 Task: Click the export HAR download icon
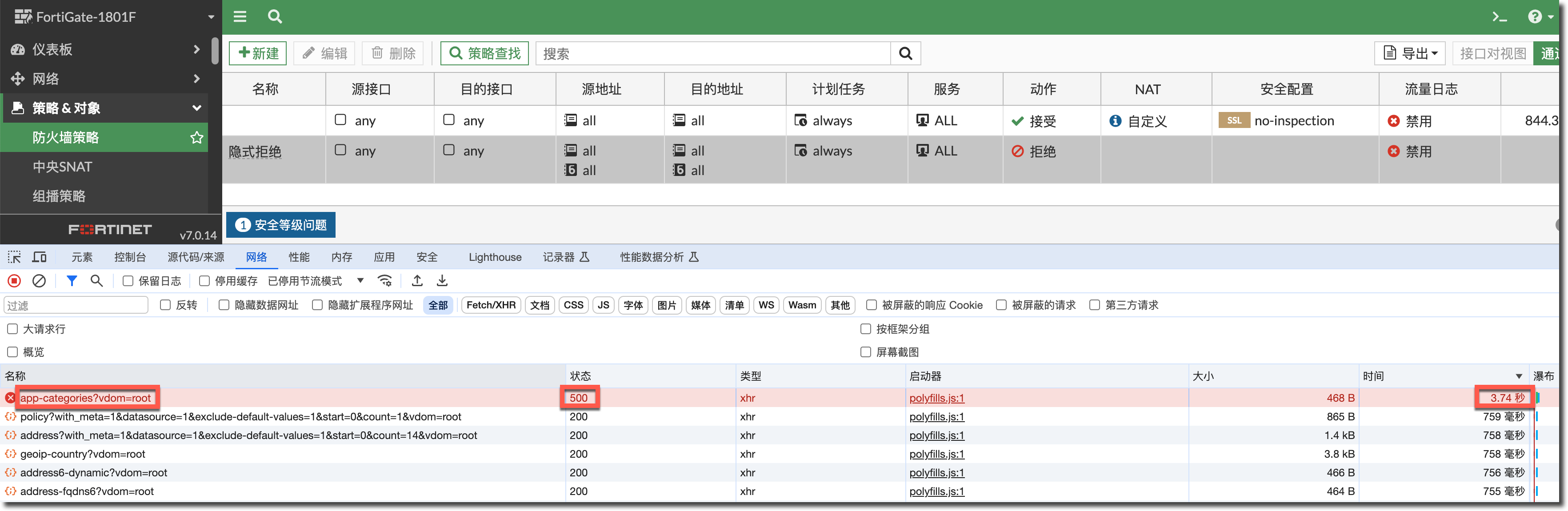[443, 280]
